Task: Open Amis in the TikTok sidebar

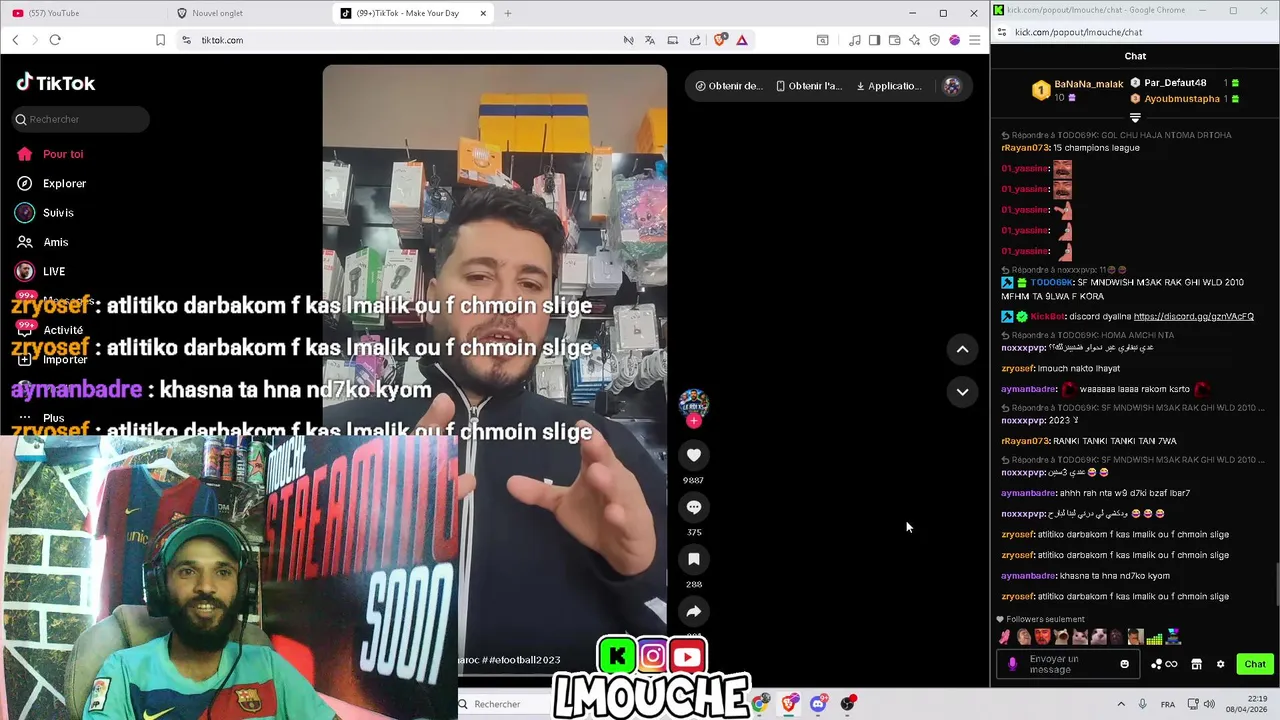Action: pyautogui.click(x=43, y=242)
